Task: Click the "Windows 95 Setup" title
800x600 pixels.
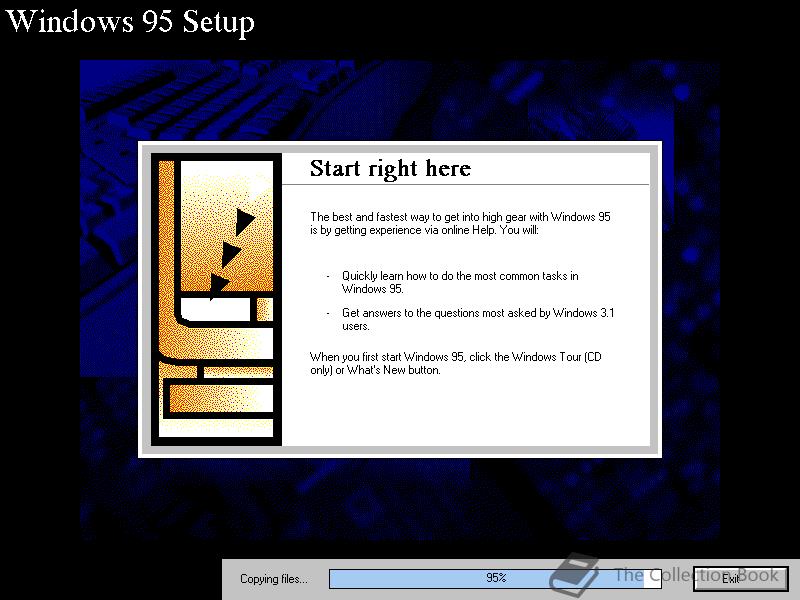Action: point(130,22)
